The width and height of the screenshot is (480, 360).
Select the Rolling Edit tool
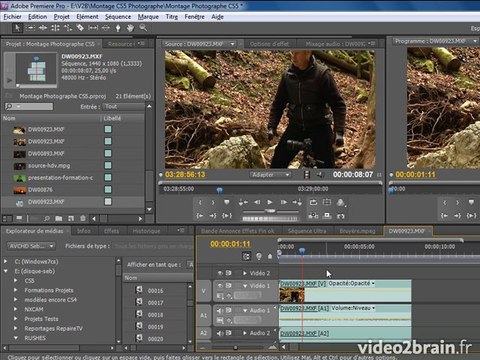coord(55,28)
